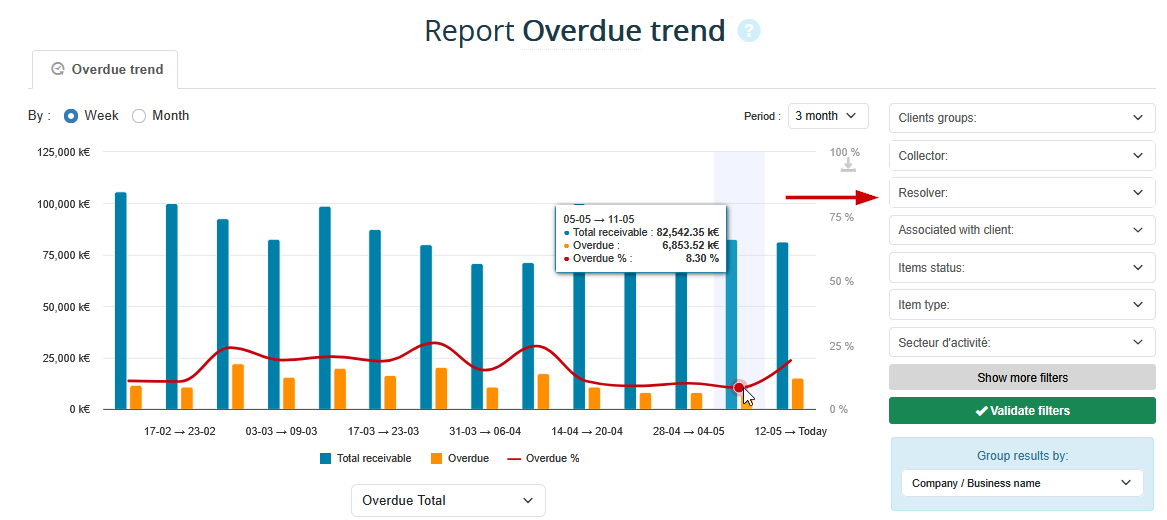Expand Associated with client filter
The width and height of the screenshot is (1167, 520).
tap(1021, 230)
